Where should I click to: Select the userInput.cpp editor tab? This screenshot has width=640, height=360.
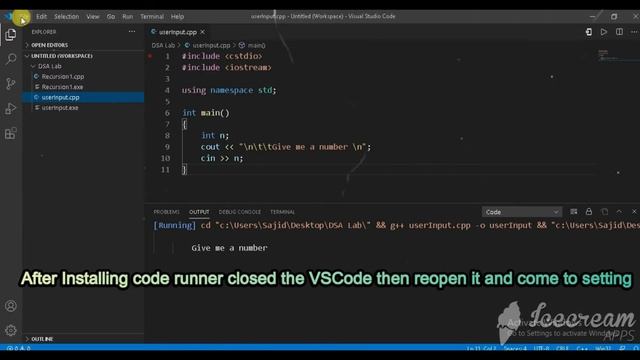pos(178,32)
